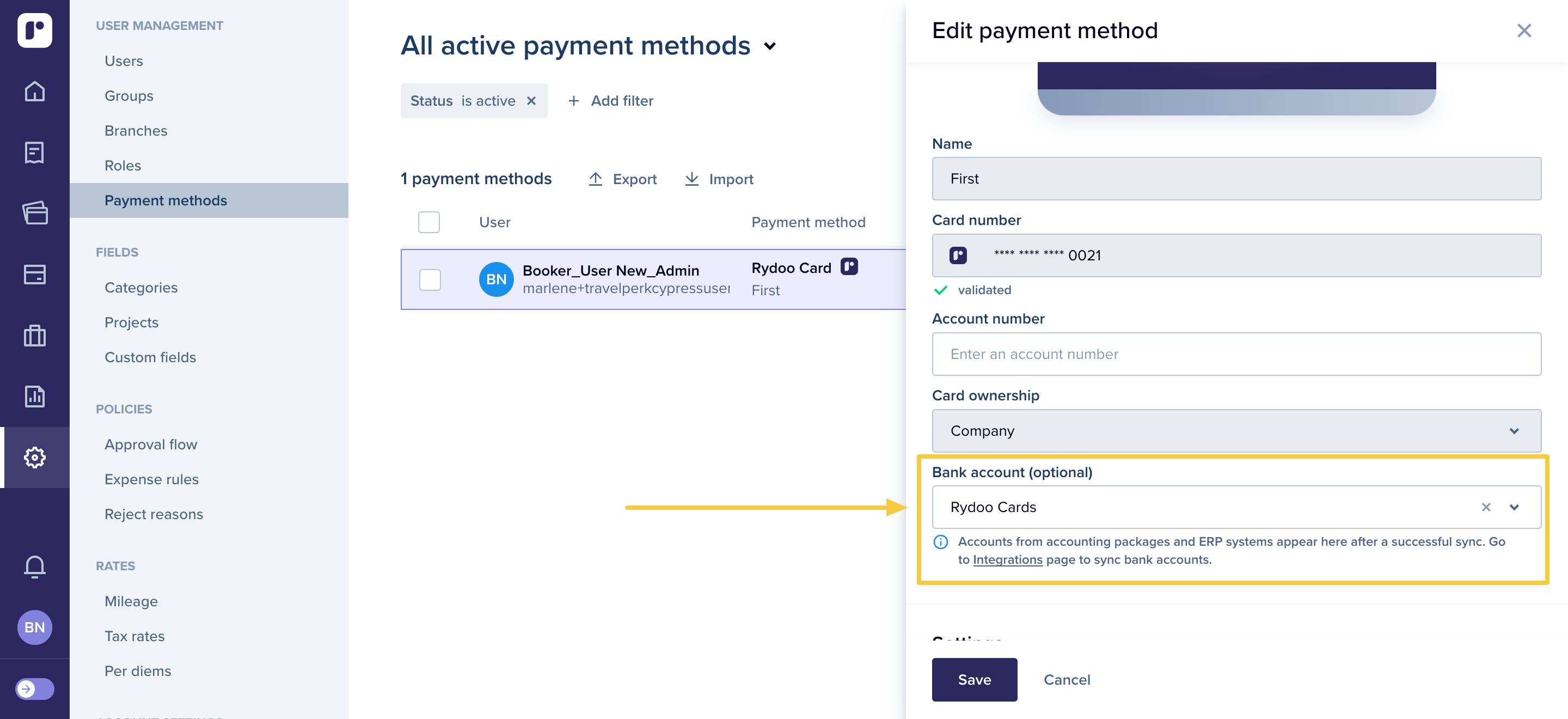
Task: Expand the Bank account dropdown arrow
Action: (x=1514, y=507)
